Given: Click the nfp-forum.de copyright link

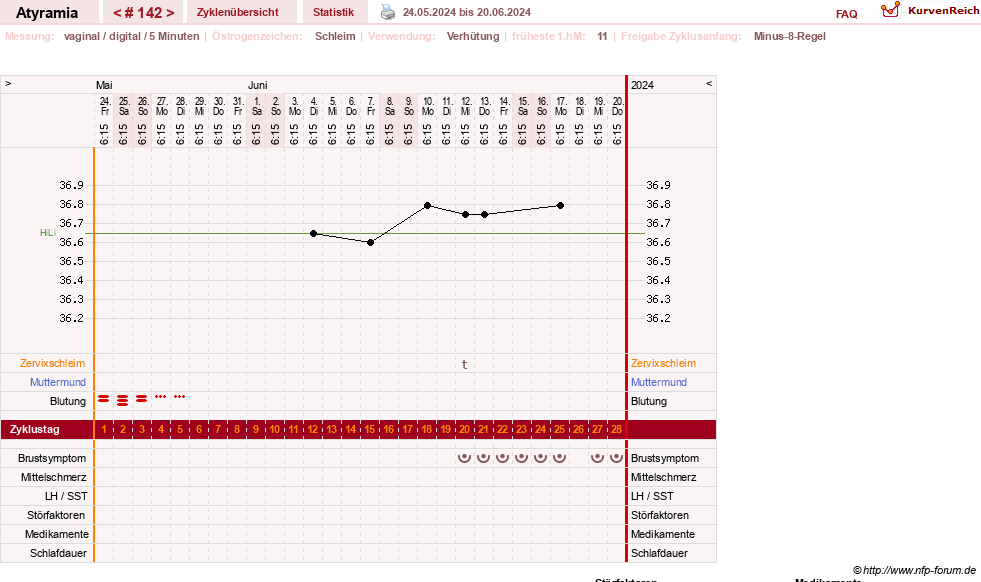Looking at the screenshot, I should [x=914, y=570].
